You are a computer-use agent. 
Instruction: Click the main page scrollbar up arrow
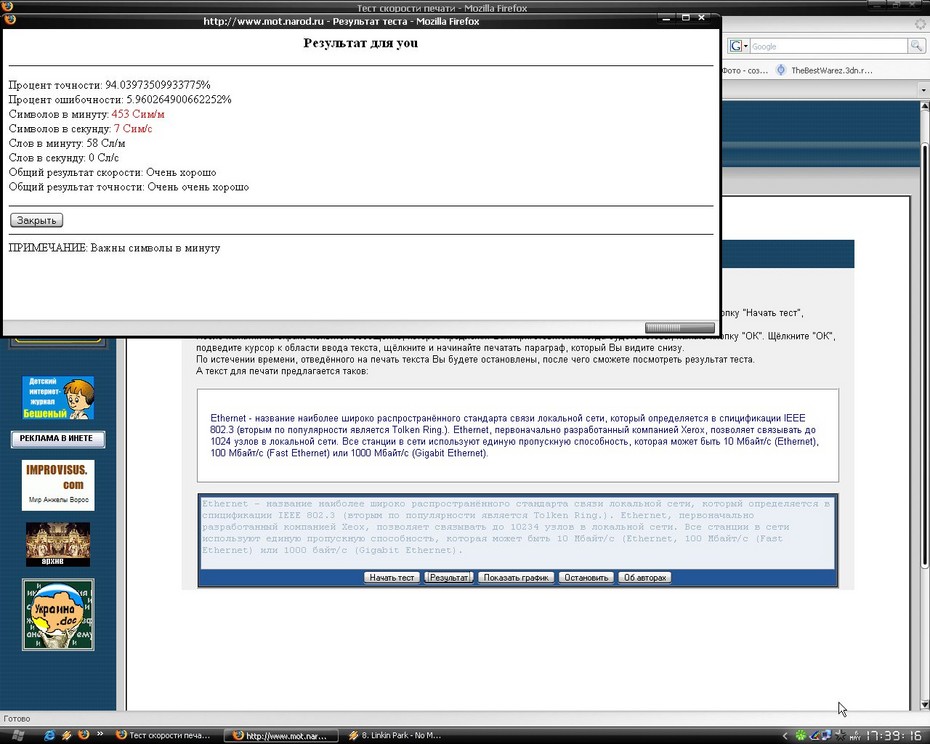pos(924,106)
